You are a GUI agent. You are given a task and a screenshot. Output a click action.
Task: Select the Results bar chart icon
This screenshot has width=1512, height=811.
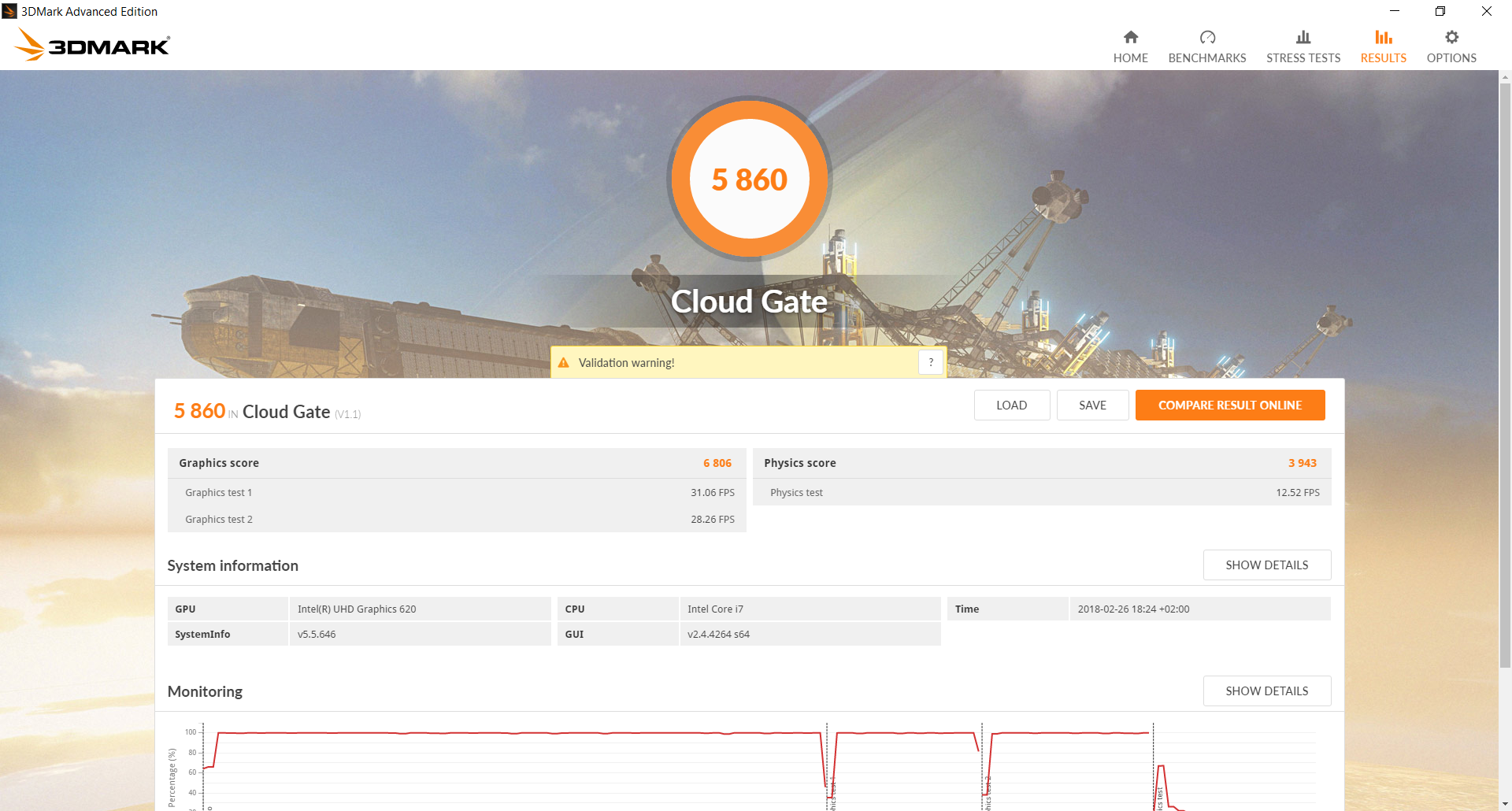tap(1383, 37)
